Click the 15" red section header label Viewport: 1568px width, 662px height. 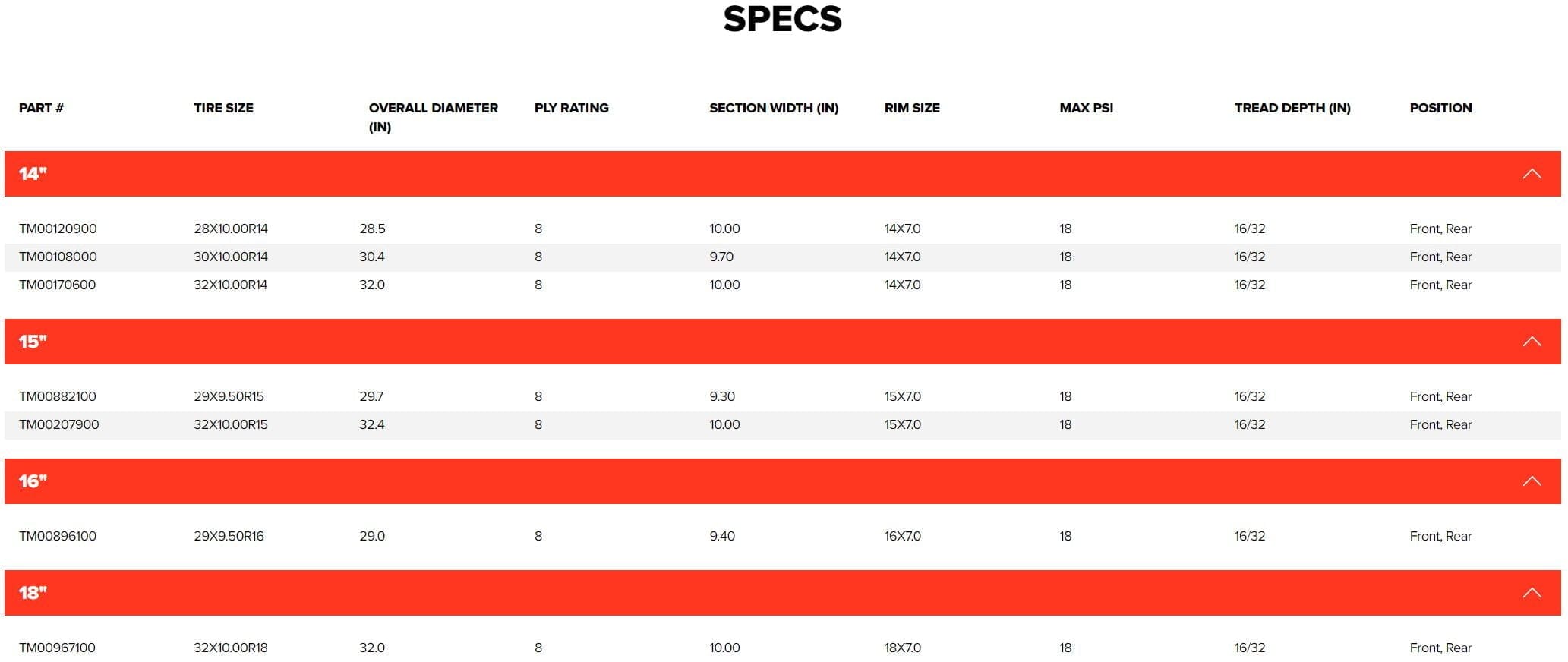(x=33, y=342)
